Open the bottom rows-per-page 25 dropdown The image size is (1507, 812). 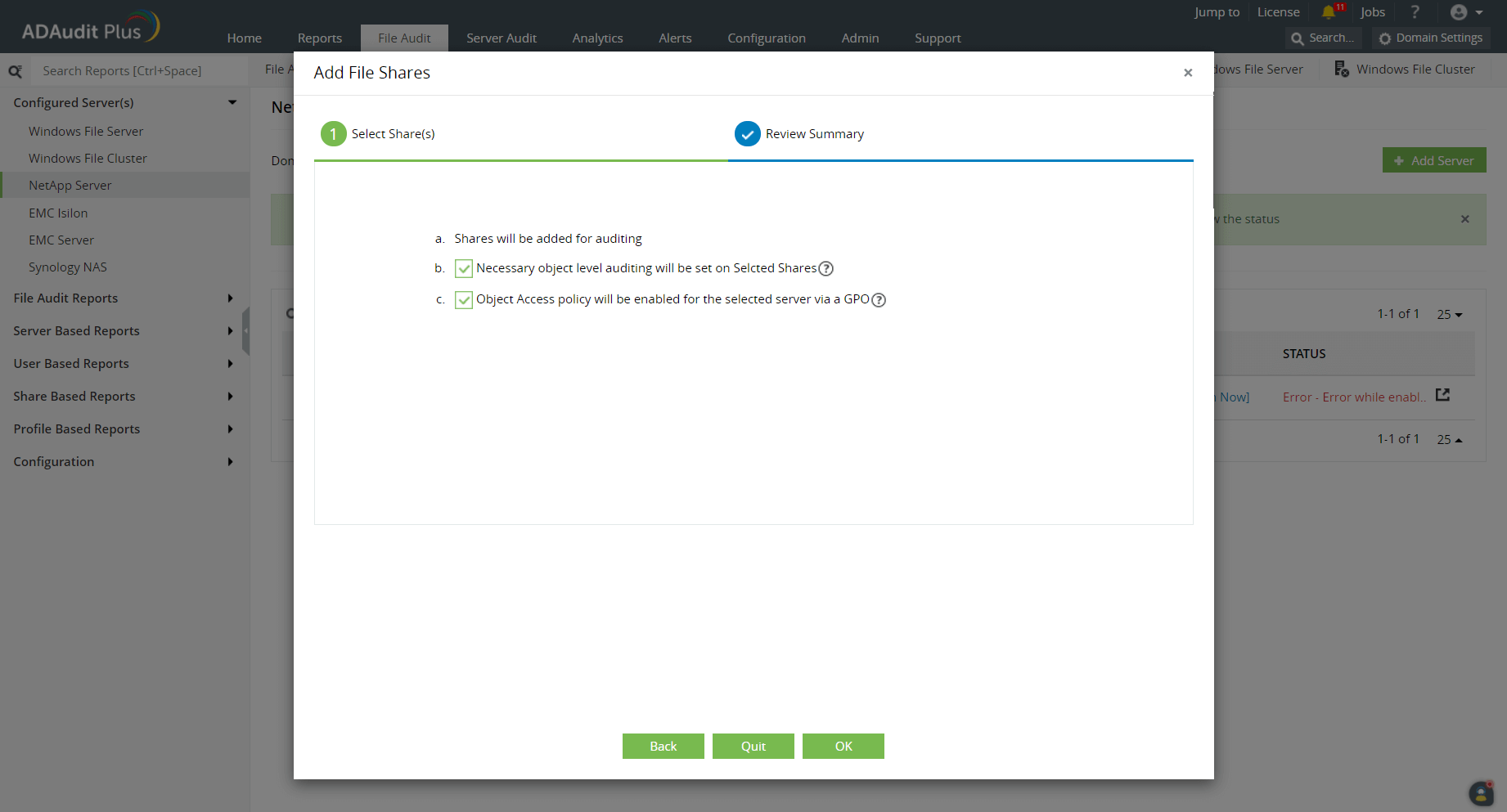(1450, 439)
